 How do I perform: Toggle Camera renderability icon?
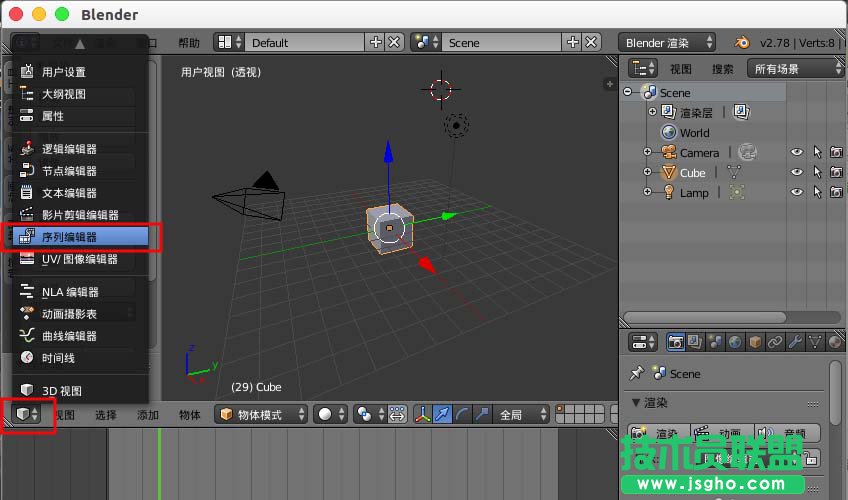point(836,152)
